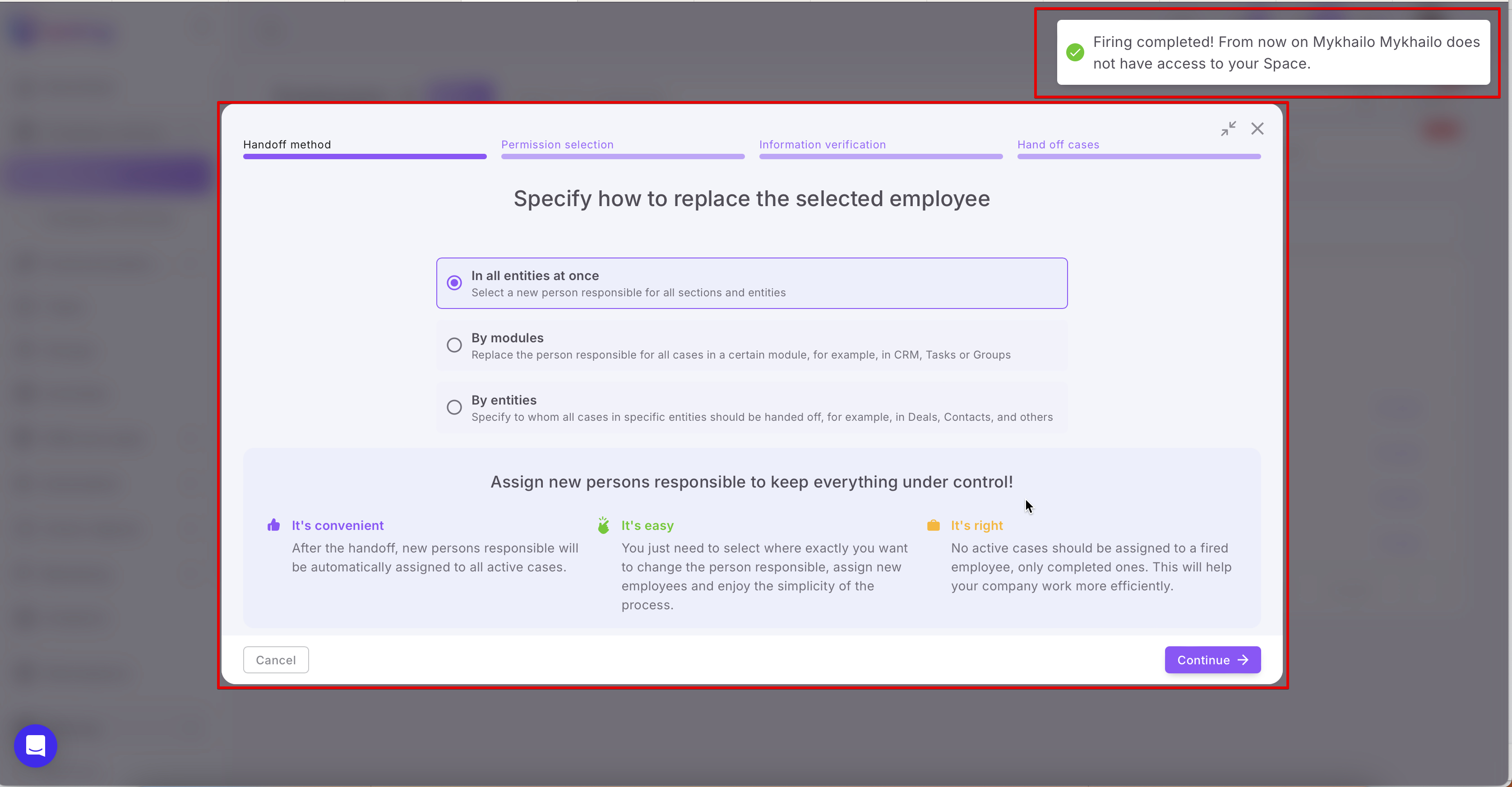Click the By modules description text

[x=740, y=355]
